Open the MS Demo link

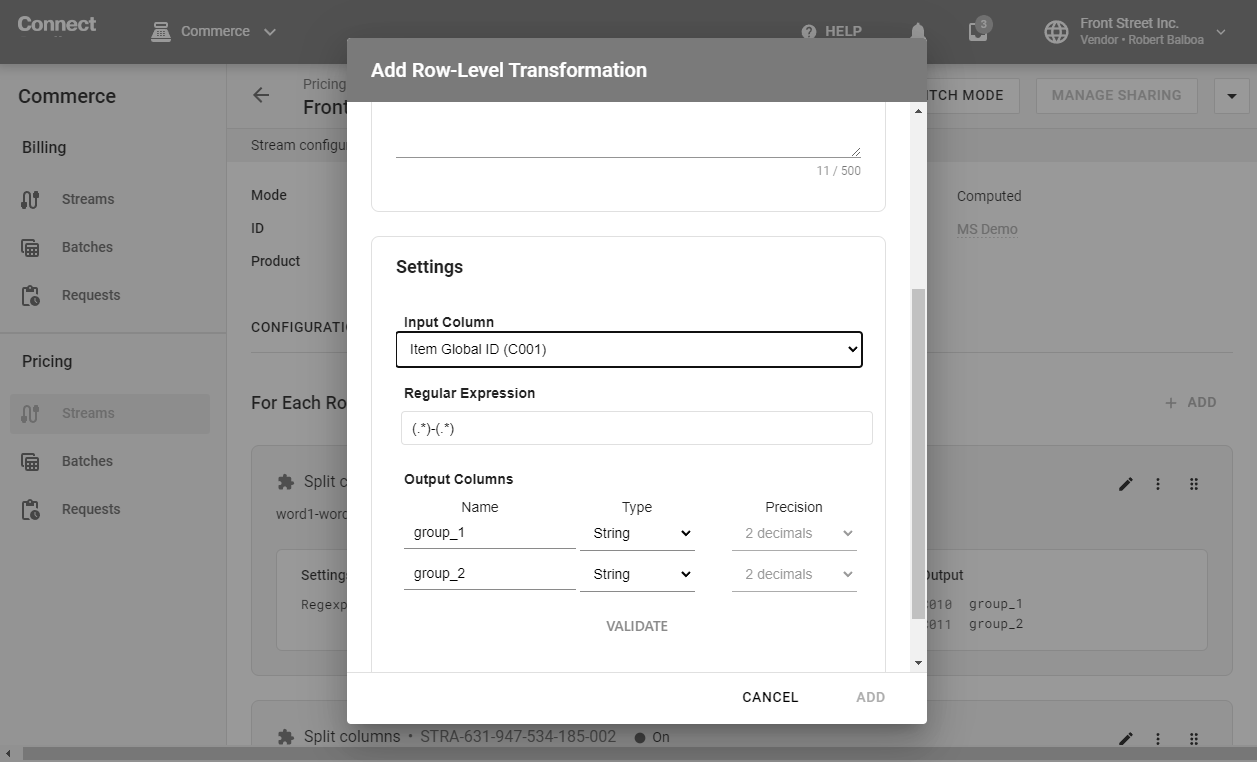(x=987, y=229)
